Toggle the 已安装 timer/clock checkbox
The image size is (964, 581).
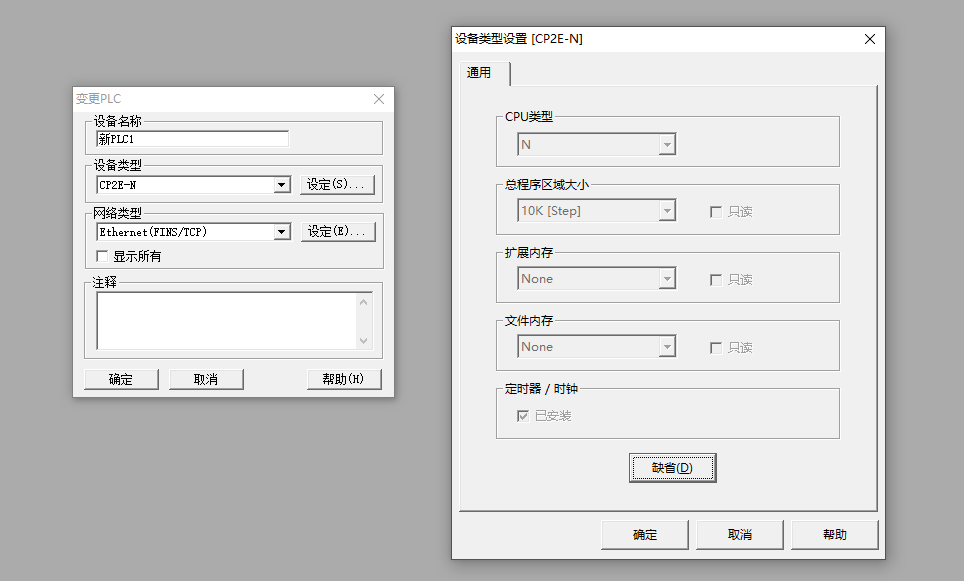click(x=522, y=416)
